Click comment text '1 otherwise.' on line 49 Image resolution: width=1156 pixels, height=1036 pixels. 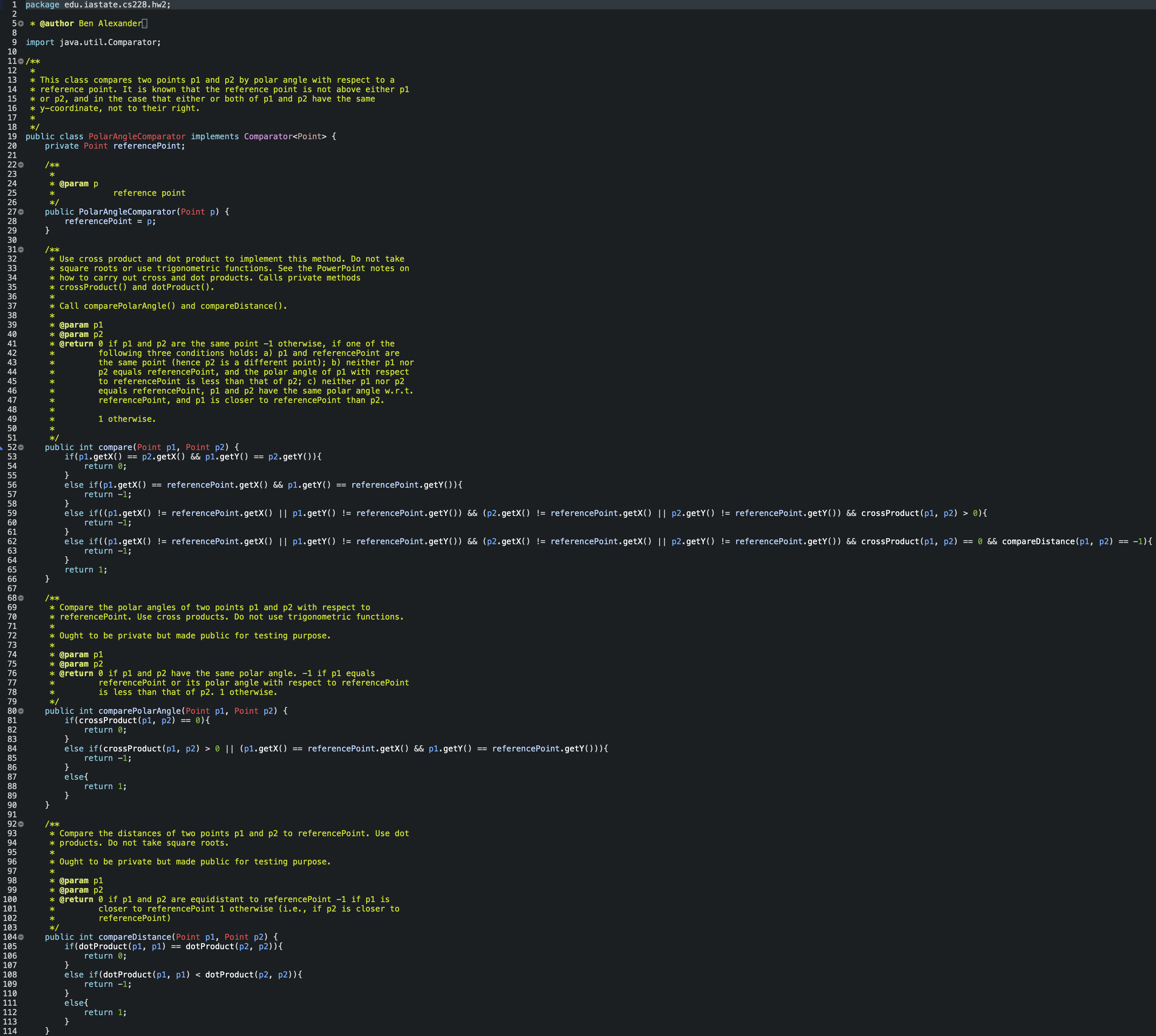point(127,419)
